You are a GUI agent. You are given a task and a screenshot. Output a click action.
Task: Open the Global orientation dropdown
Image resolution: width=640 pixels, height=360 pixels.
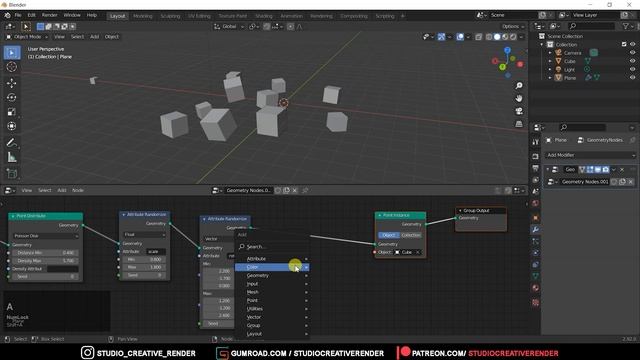click(x=229, y=27)
